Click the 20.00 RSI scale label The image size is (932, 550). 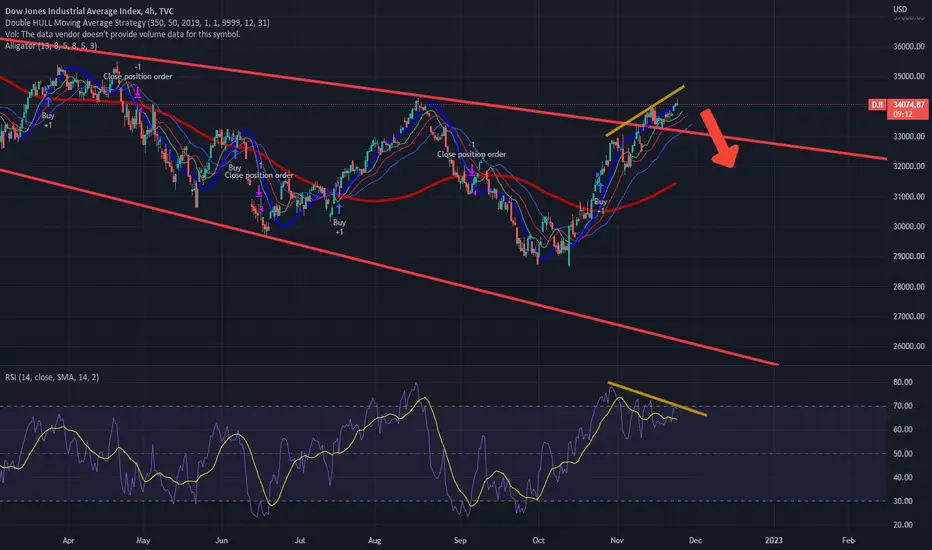[x=902, y=524]
